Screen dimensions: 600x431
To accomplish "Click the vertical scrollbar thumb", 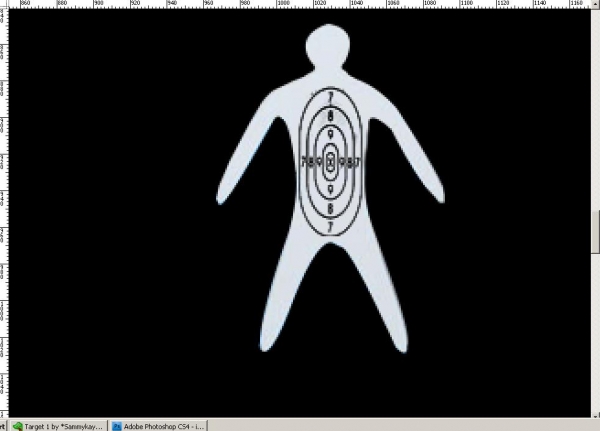I will coord(595,232).
